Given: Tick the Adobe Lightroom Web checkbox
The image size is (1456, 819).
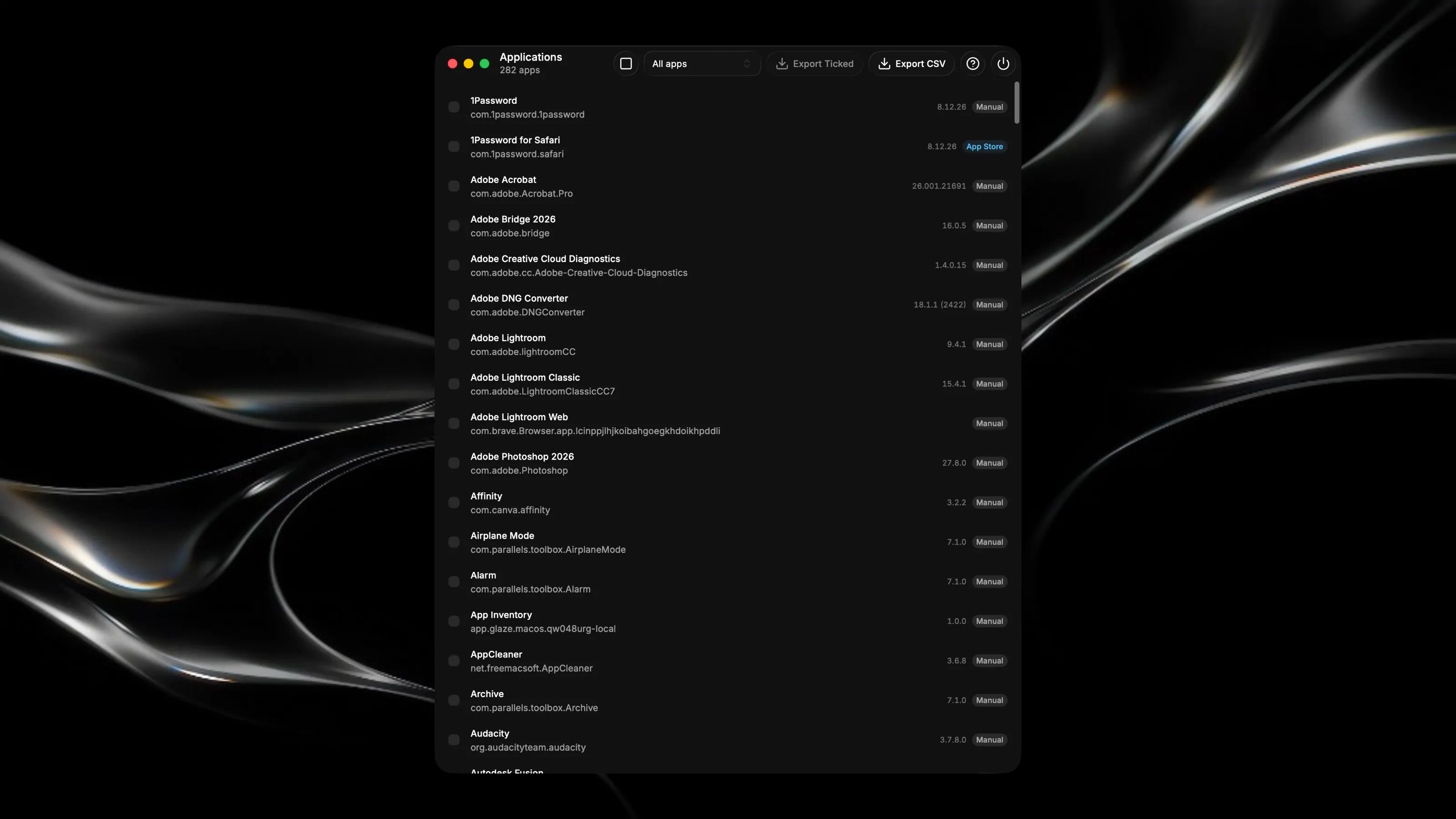Looking at the screenshot, I should pos(454,423).
